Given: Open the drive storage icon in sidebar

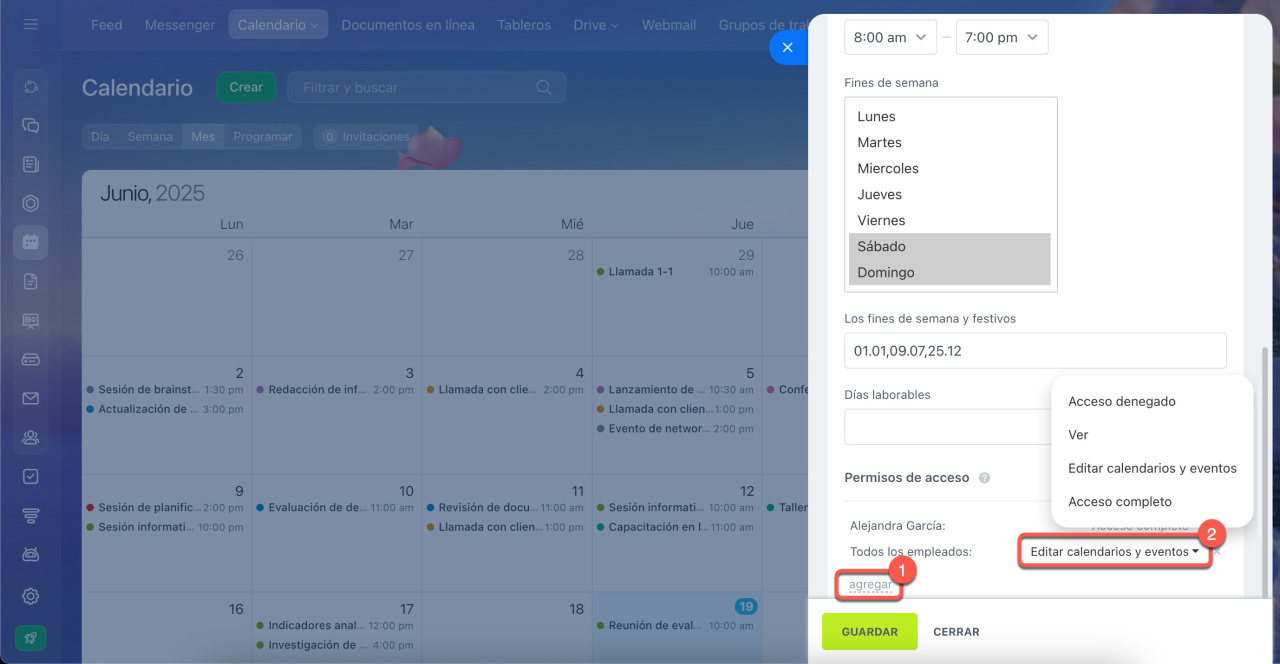Looking at the screenshot, I should click(x=31, y=359).
